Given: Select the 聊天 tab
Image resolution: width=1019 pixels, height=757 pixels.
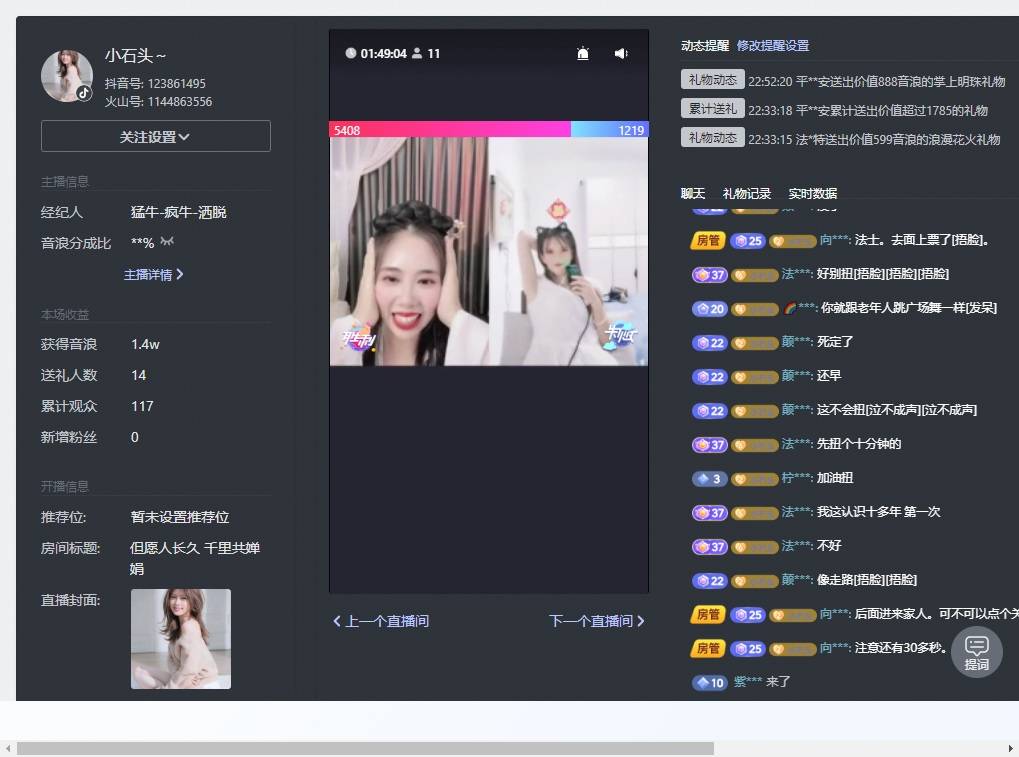Looking at the screenshot, I should click(x=693, y=194).
